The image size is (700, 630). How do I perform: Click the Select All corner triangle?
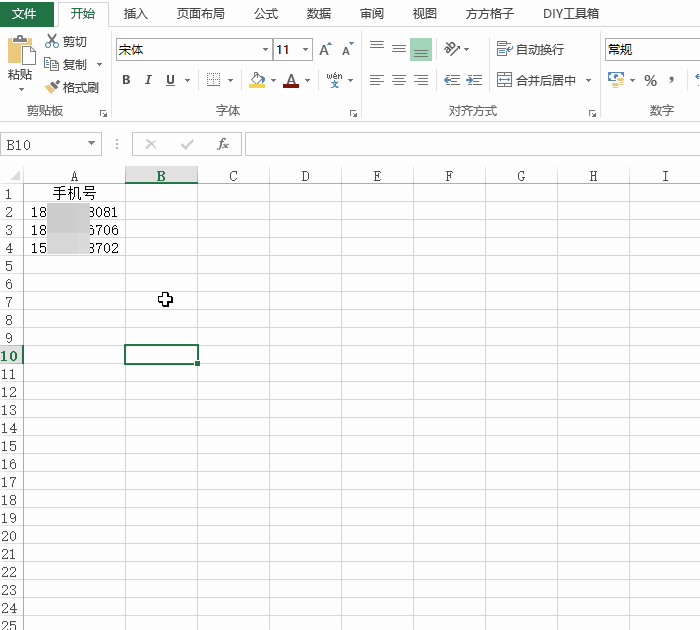pos(14,175)
